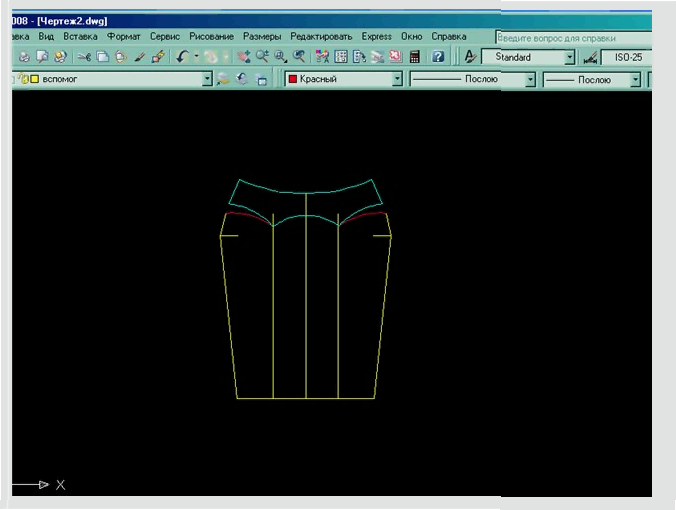The width and height of the screenshot is (676, 510).
Task: Click the help question search field
Action: pyautogui.click(x=572, y=38)
